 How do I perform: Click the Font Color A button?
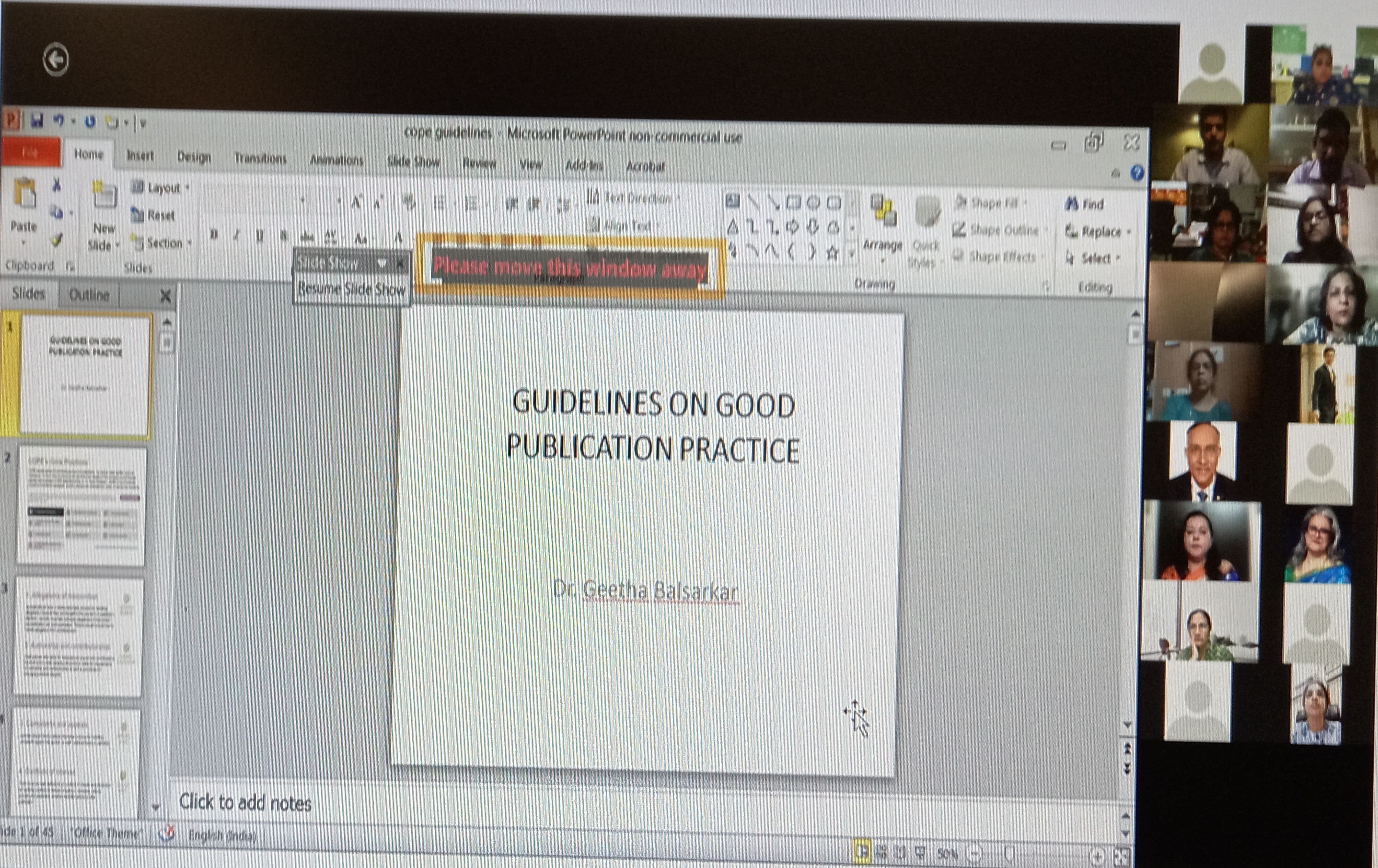coord(399,238)
